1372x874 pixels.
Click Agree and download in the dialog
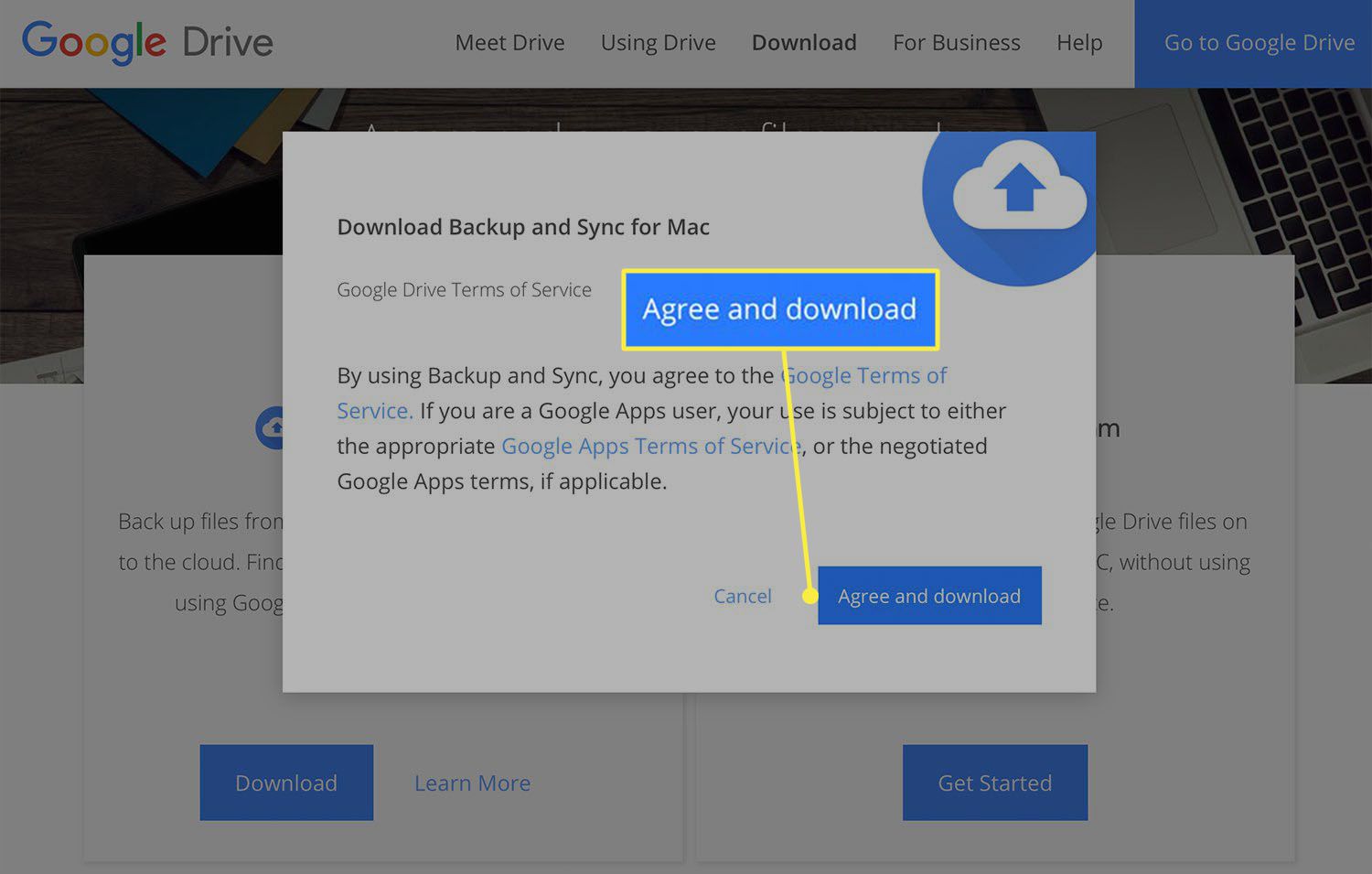coord(929,596)
